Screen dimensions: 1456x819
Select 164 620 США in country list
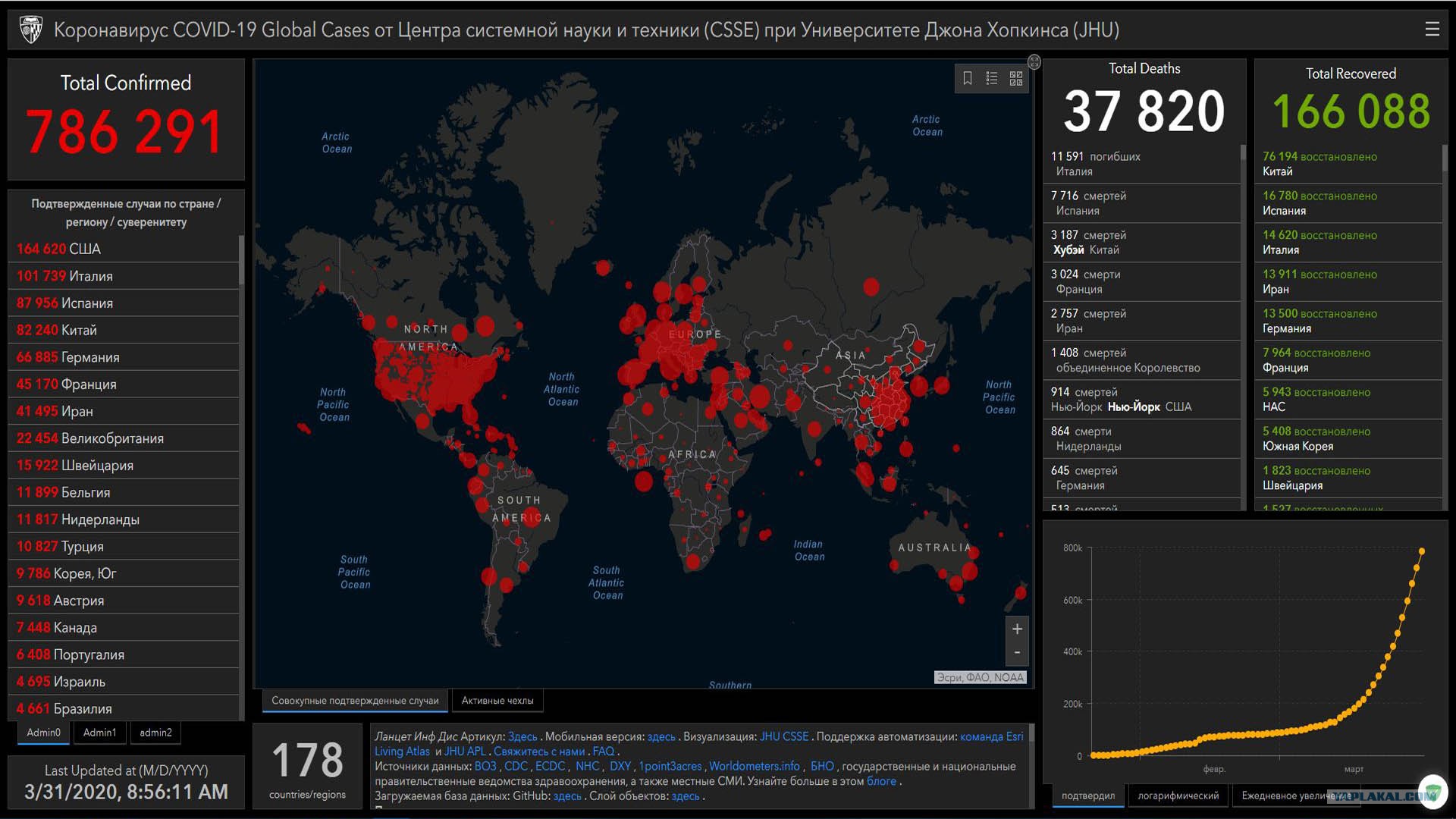point(124,249)
